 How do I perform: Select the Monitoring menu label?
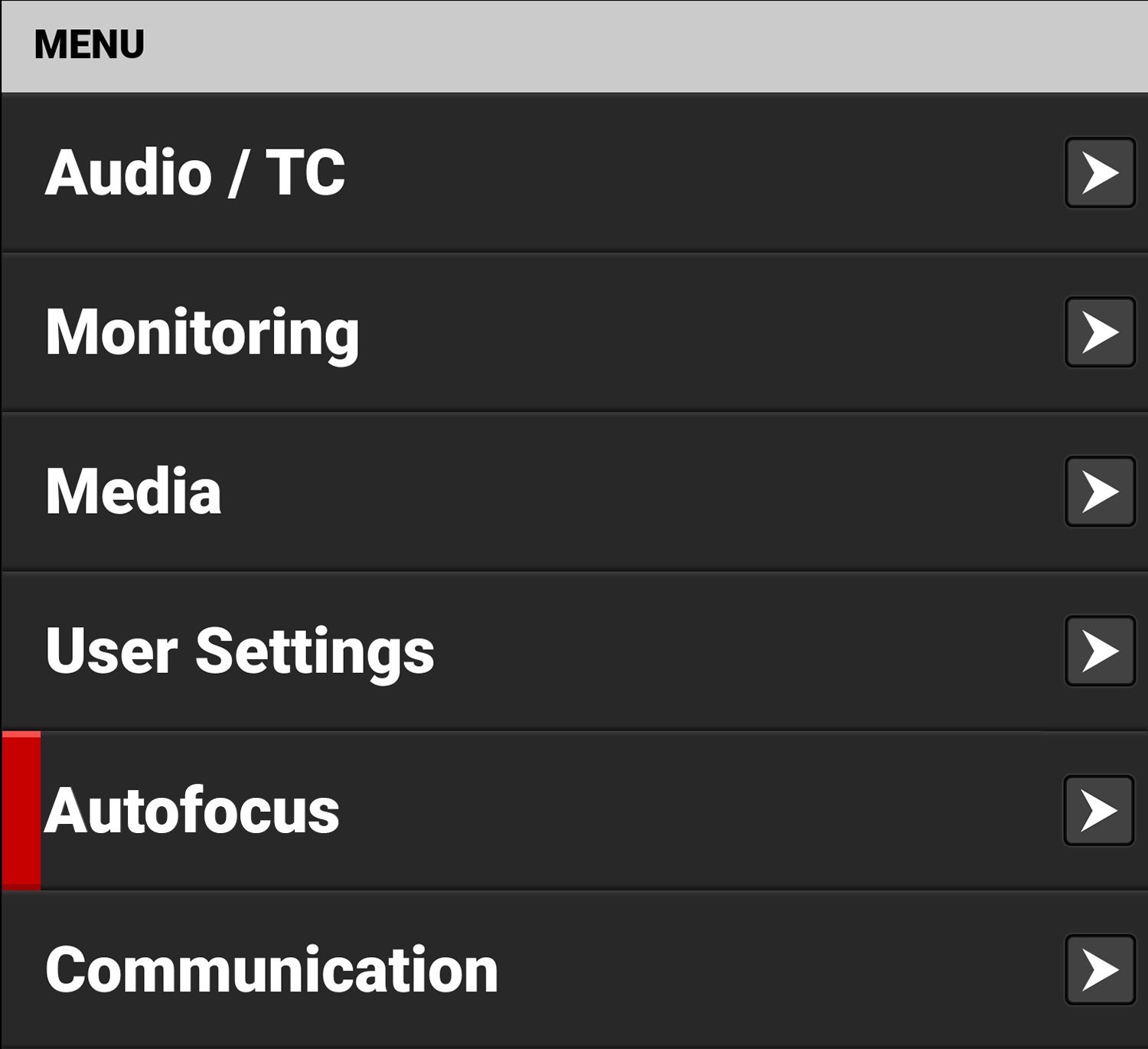[202, 332]
